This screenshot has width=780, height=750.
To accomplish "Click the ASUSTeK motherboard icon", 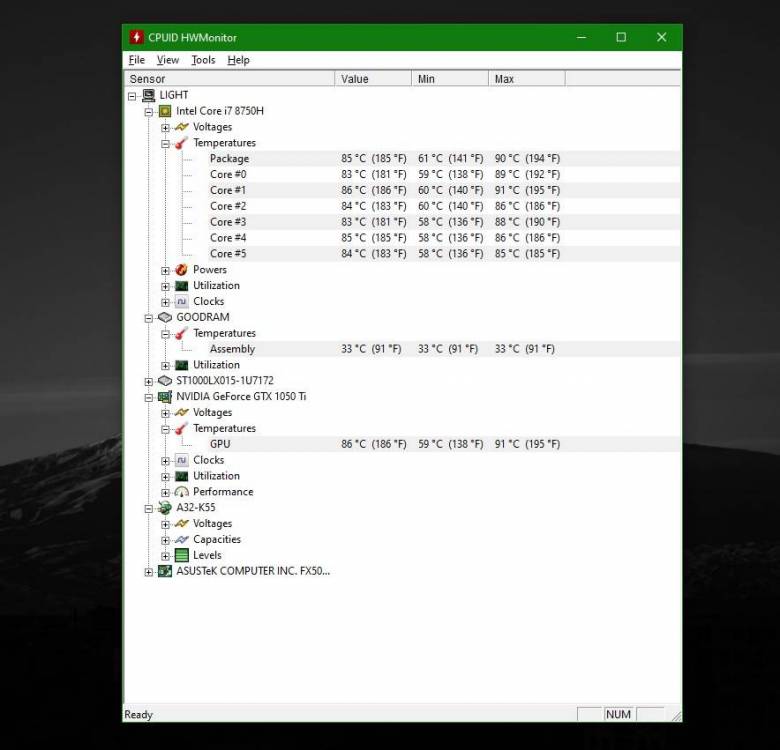I will [x=165, y=571].
